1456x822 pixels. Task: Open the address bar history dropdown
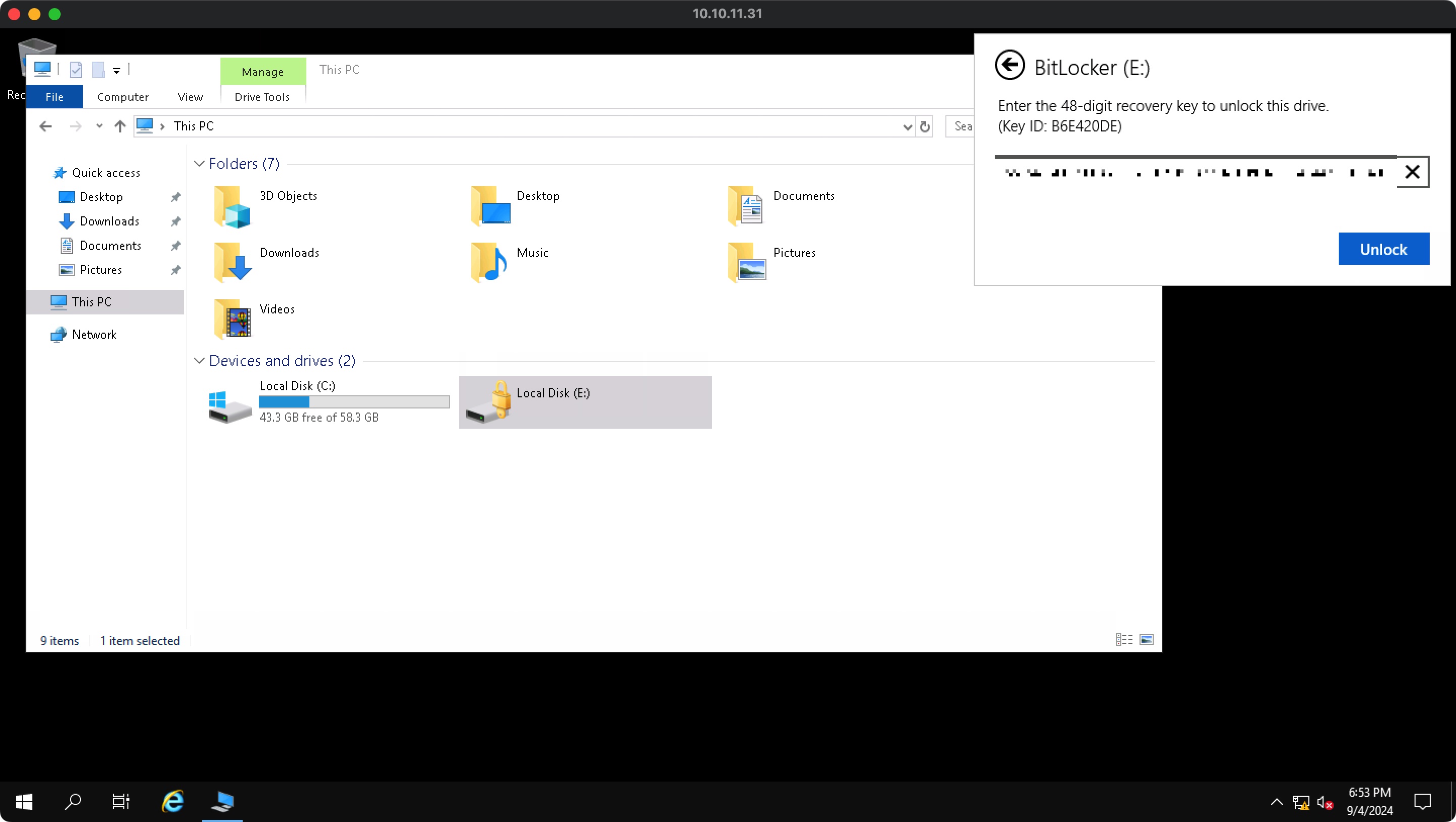pyautogui.click(x=907, y=126)
